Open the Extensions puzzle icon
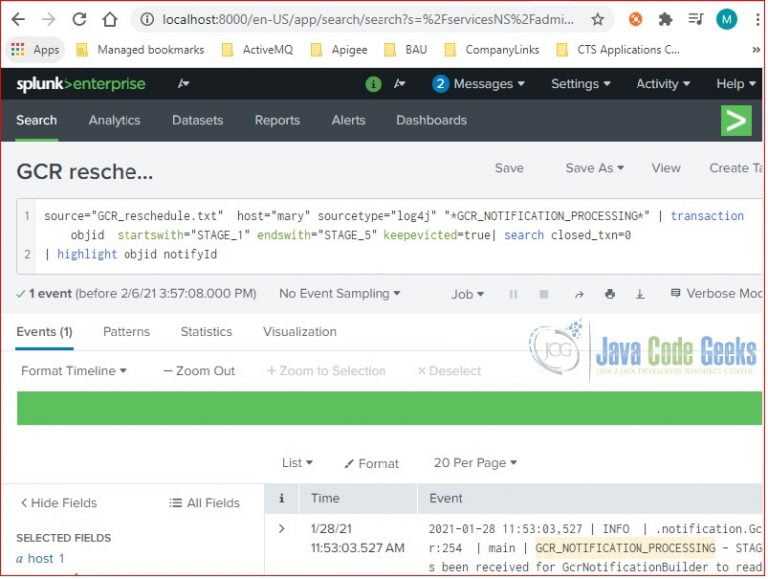The width and height of the screenshot is (768, 579). click(665, 19)
